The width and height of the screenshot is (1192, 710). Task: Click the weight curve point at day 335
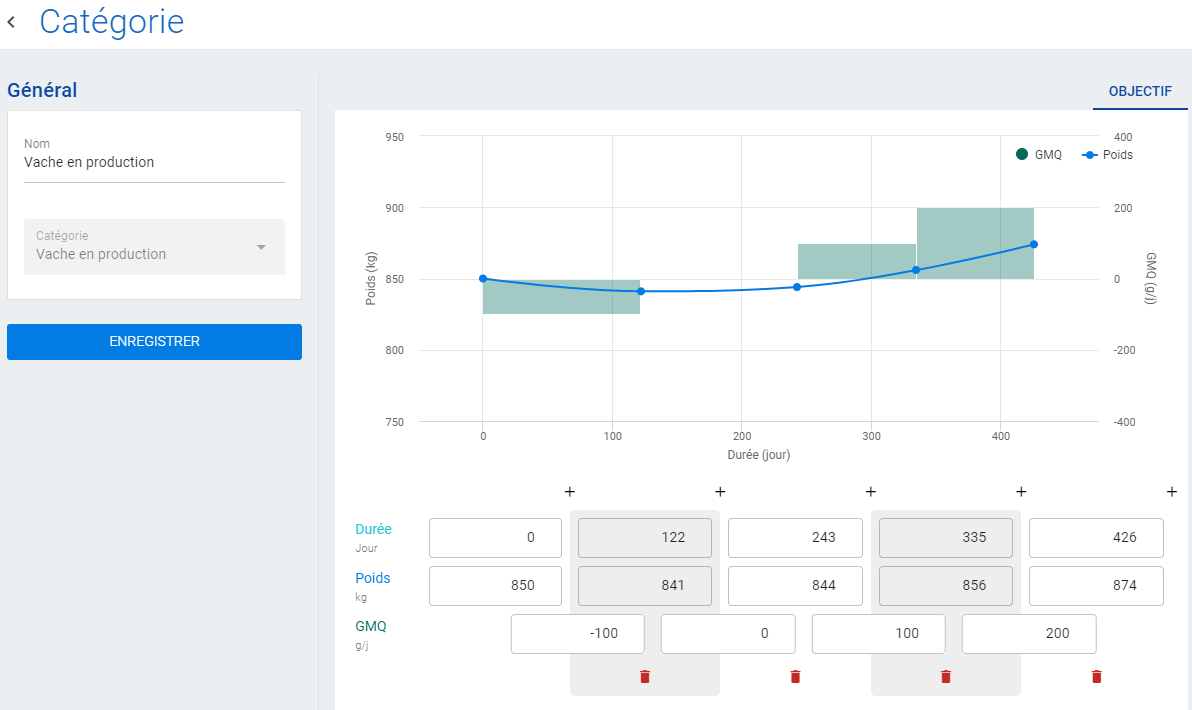916,270
